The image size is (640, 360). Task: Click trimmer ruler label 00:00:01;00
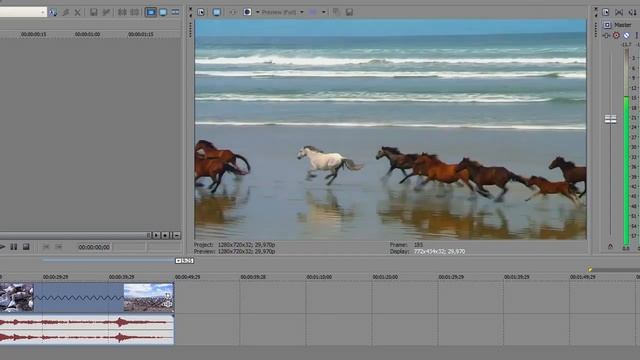(x=87, y=34)
